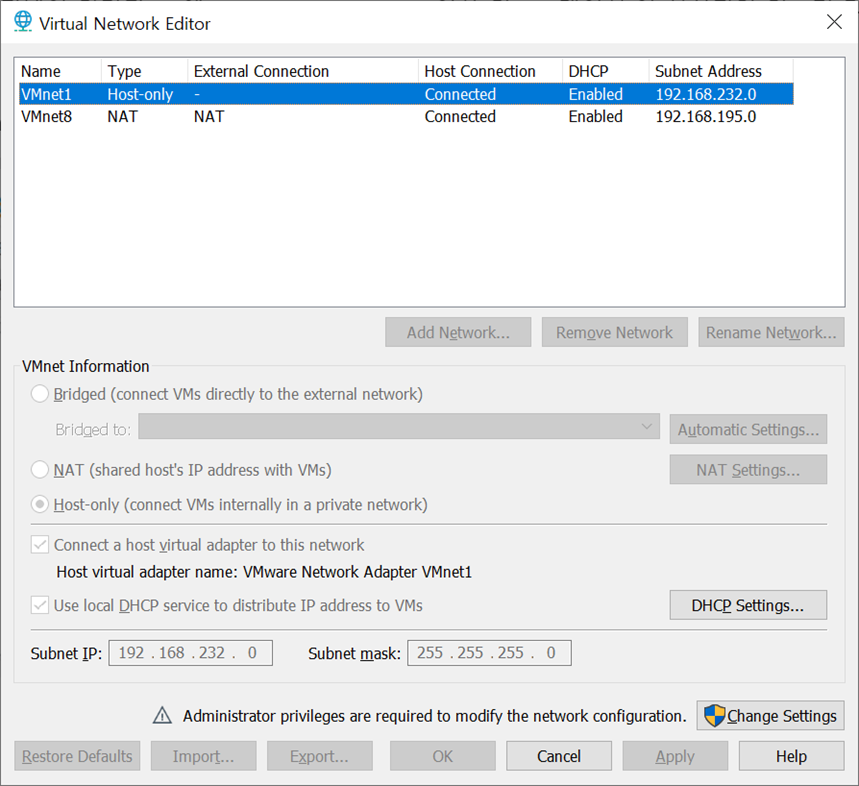
Task: Click Add Network button
Action: click(x=458, y=332)
